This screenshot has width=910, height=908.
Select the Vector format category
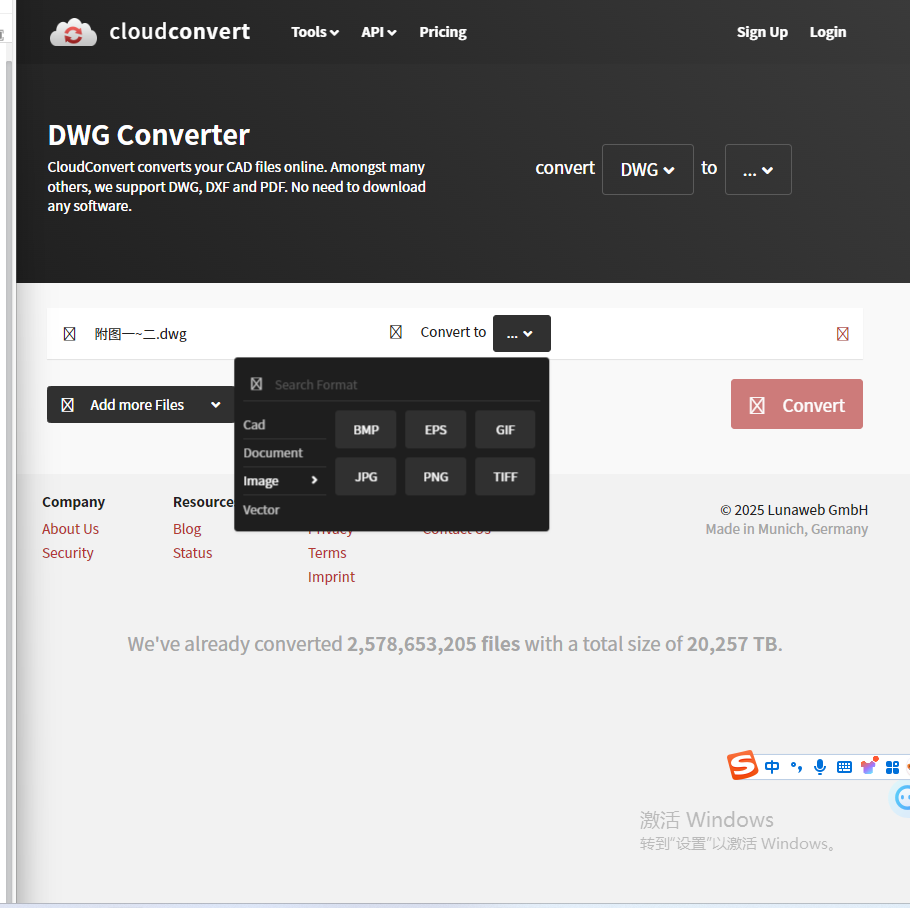pyautogui.click(x=284, y=509)
